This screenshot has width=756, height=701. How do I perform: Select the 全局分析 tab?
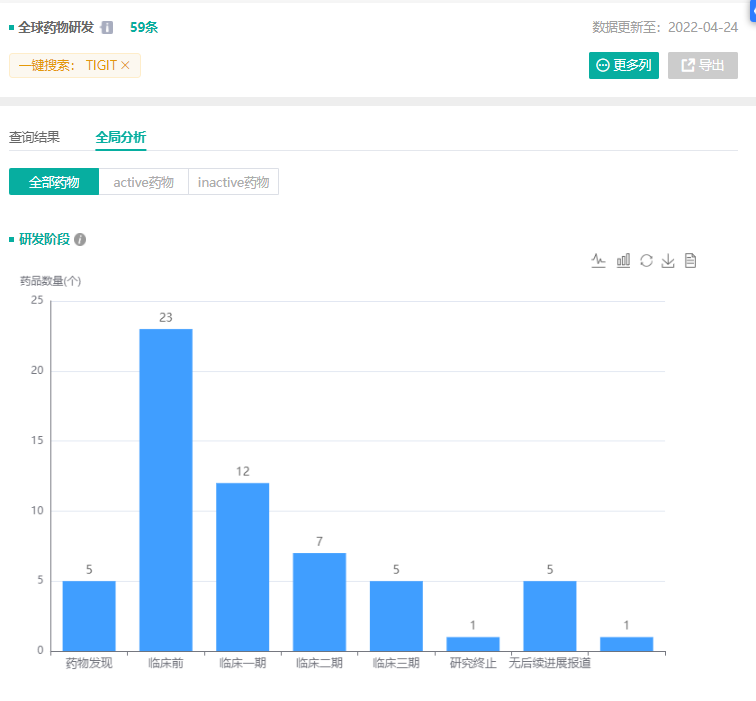coord(121,137)
